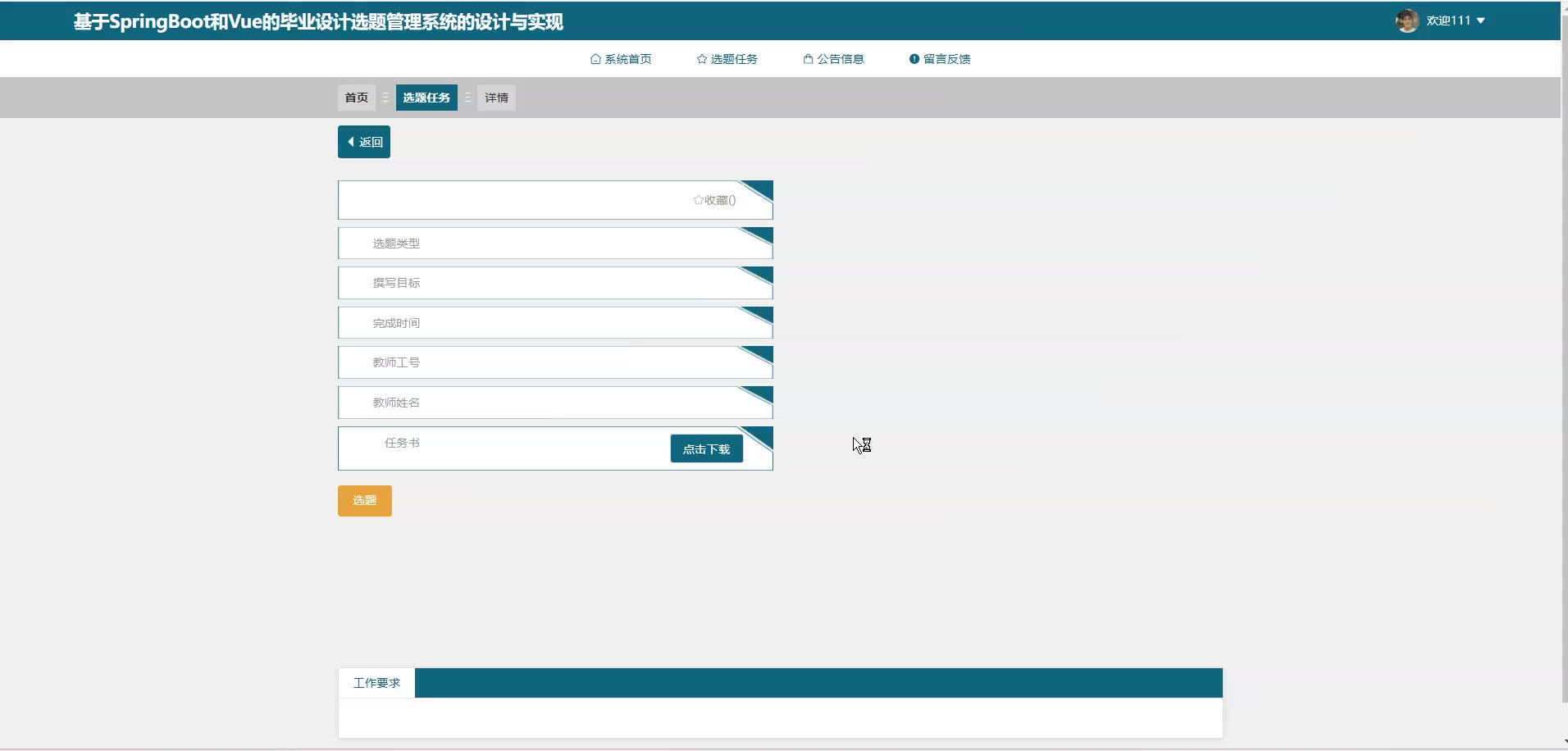Click the 选题类型 field row
The height and width of the screenshot is (751, 1568).
click(555, 244)
